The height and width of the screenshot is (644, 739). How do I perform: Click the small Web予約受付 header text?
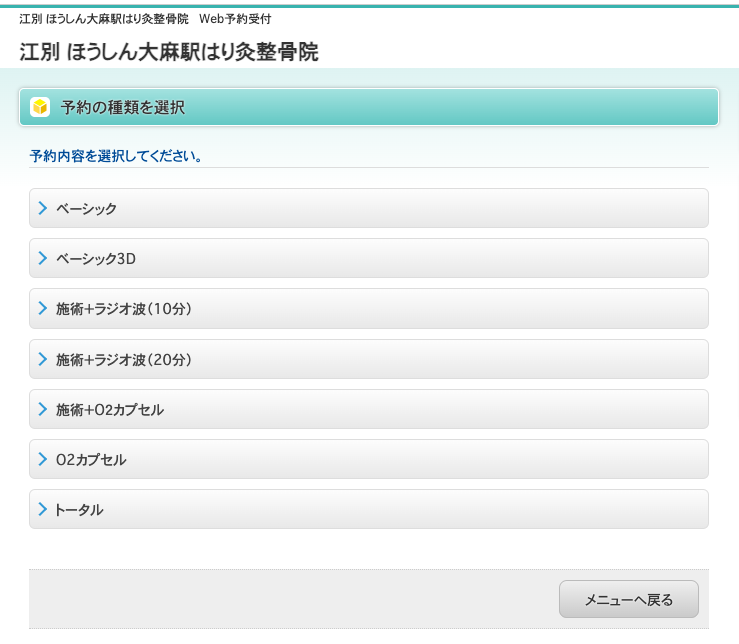tap(235, 19)
